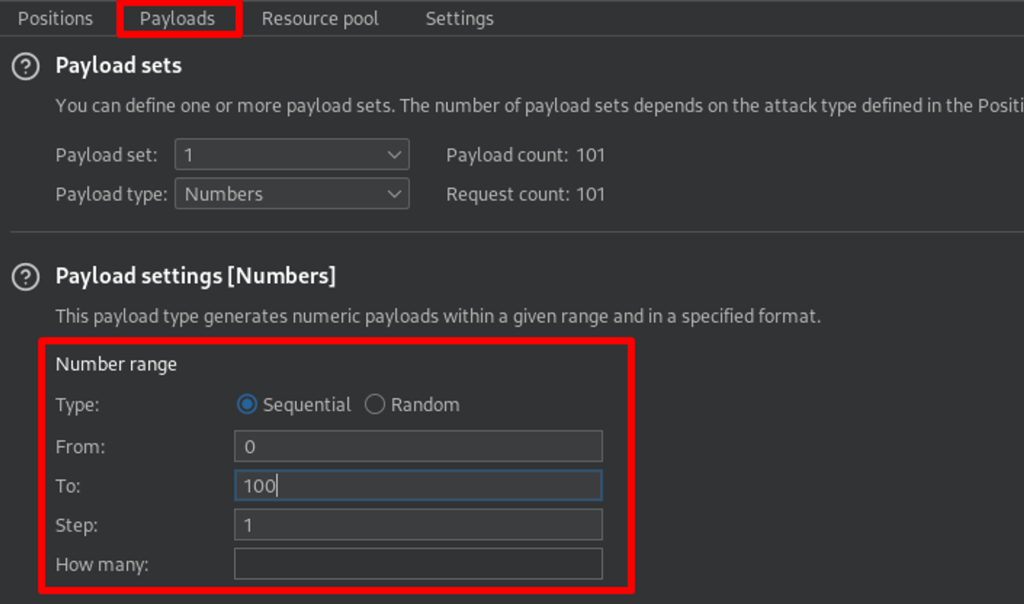
Task: Select the Sequential number type
Action: click(247, 405)
